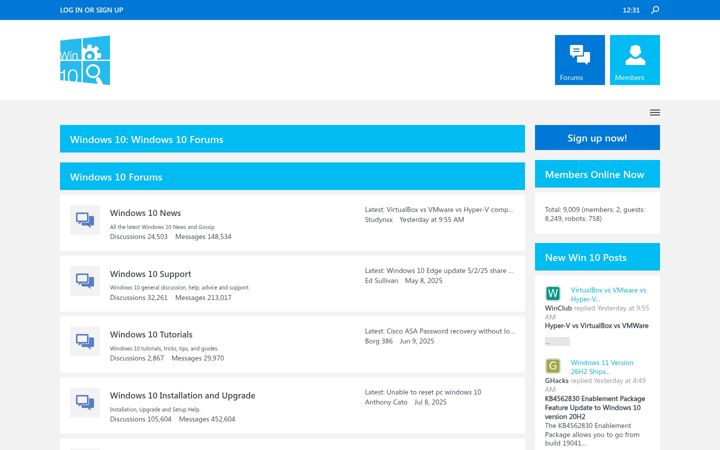Click the 12:31 clock in top bar
Image resolution: width=720 pixels, height=450 pixels.
631,10
